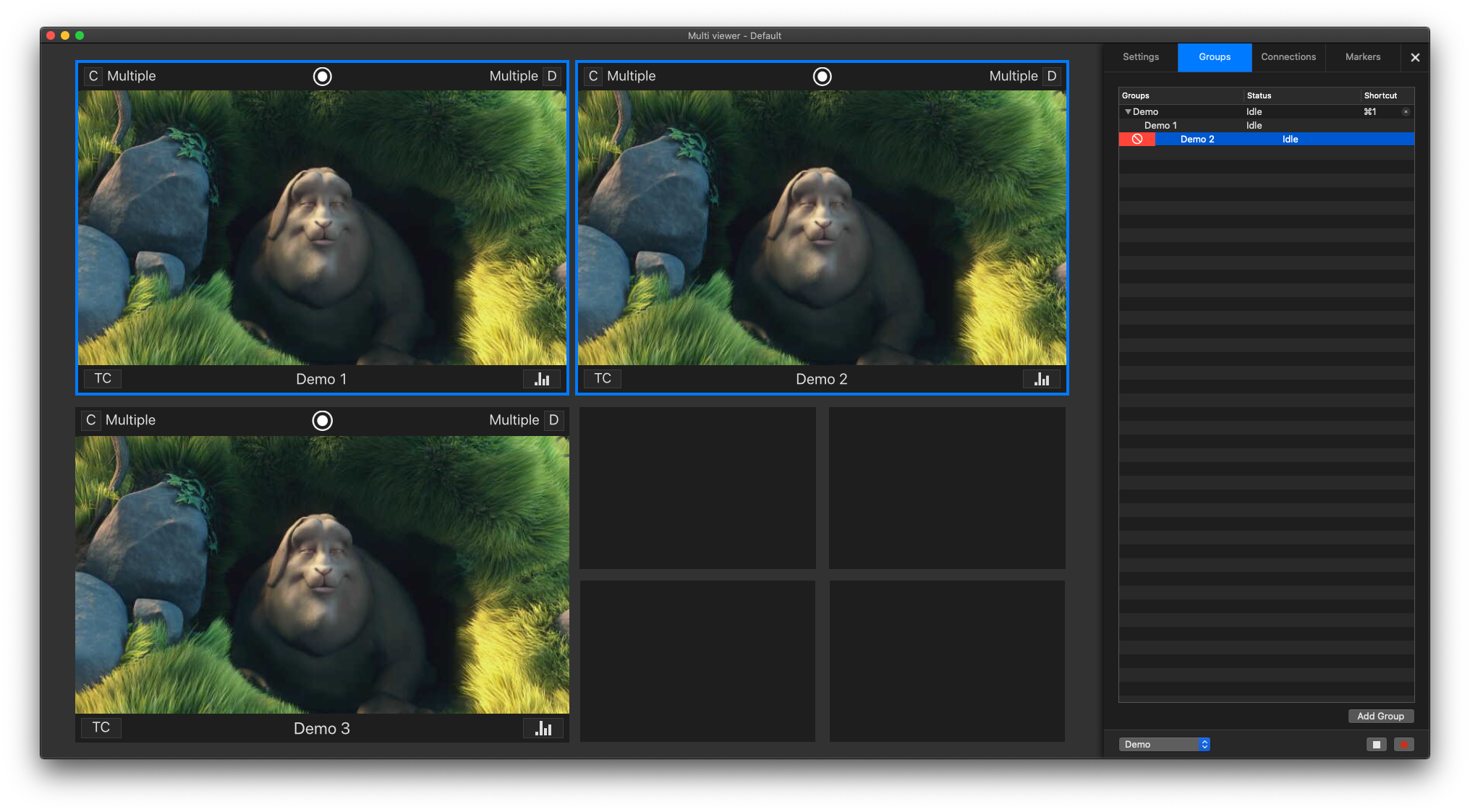Click right Multiple label on Demo 1 viewer
The width and height of the screenshot is (1470, 812).
pyautogui.click(x=514, y=76)
